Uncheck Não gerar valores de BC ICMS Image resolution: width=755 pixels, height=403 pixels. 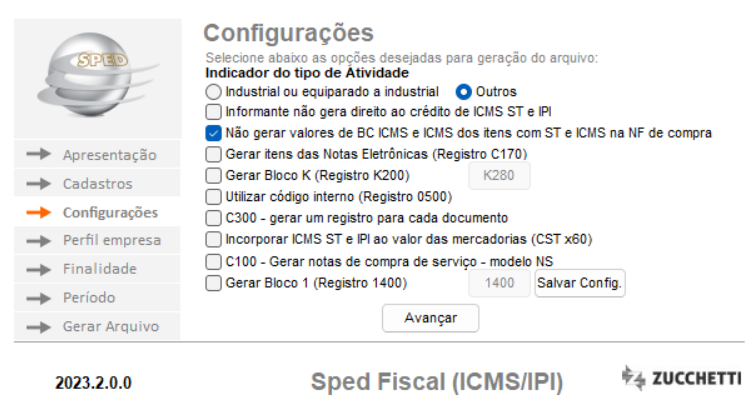[213, 133]
